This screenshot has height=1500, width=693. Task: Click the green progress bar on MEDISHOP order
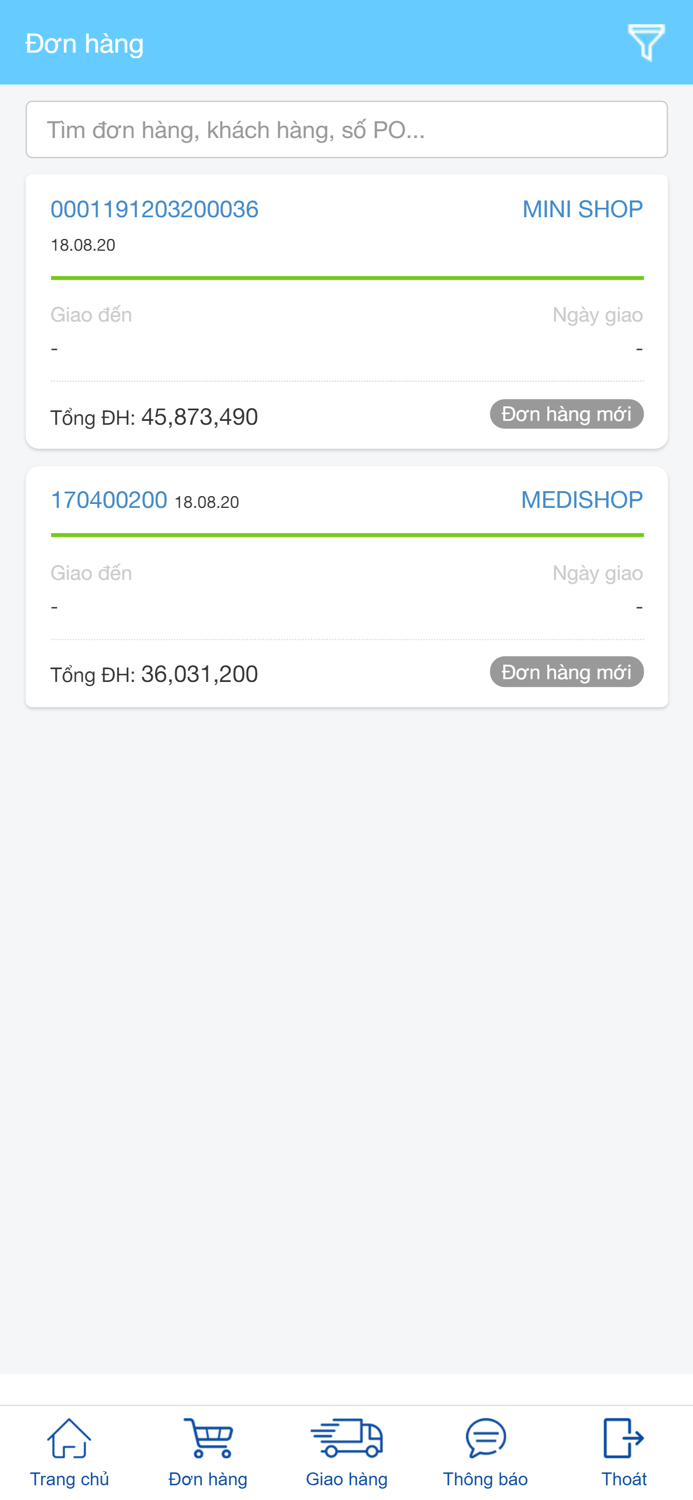click(346, 535)
